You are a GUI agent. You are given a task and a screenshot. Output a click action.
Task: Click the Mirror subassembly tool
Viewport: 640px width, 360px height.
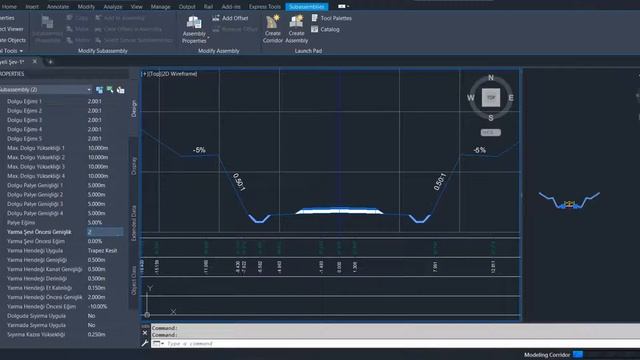click(78, 40)
